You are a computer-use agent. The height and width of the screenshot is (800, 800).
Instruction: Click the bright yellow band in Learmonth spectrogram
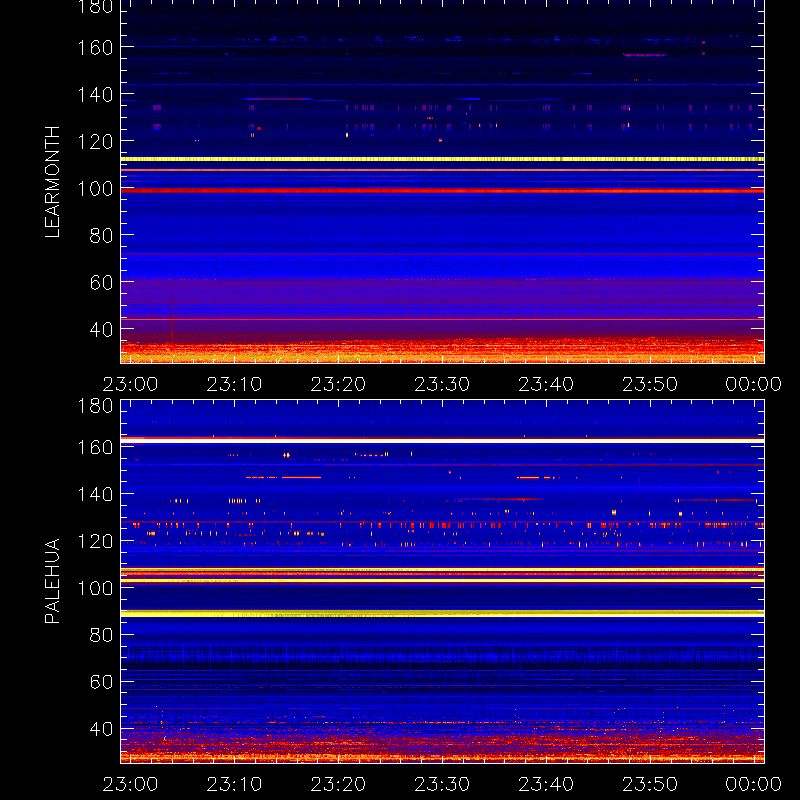coord(442,159)
